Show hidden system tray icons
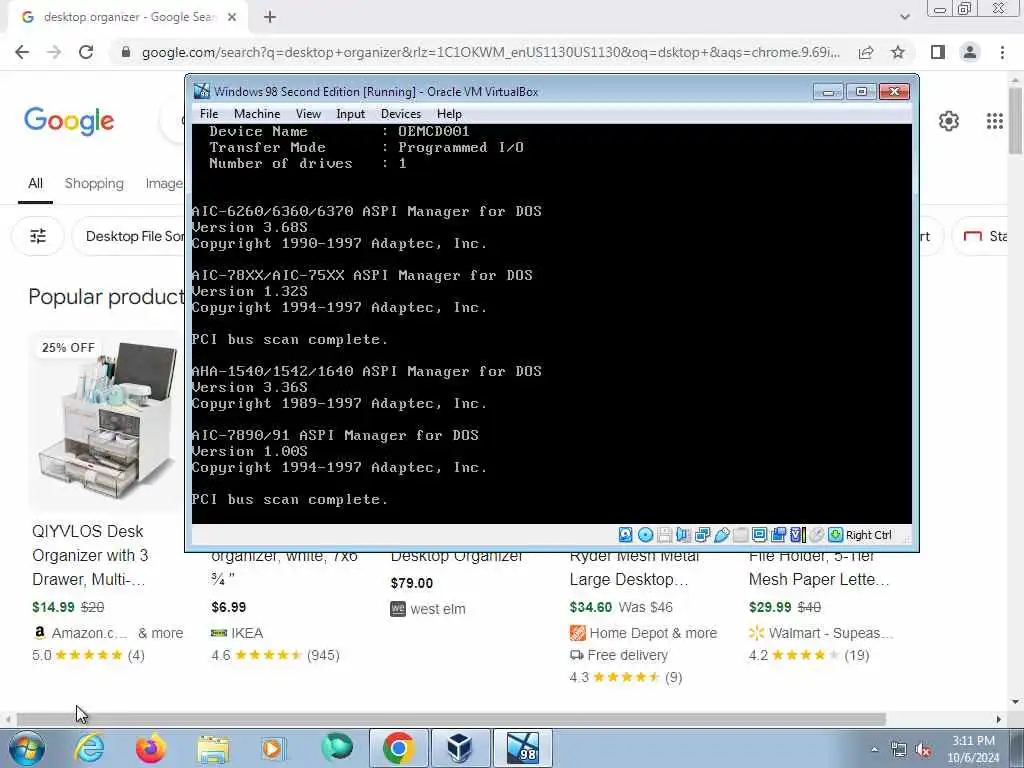 [874, 749]
